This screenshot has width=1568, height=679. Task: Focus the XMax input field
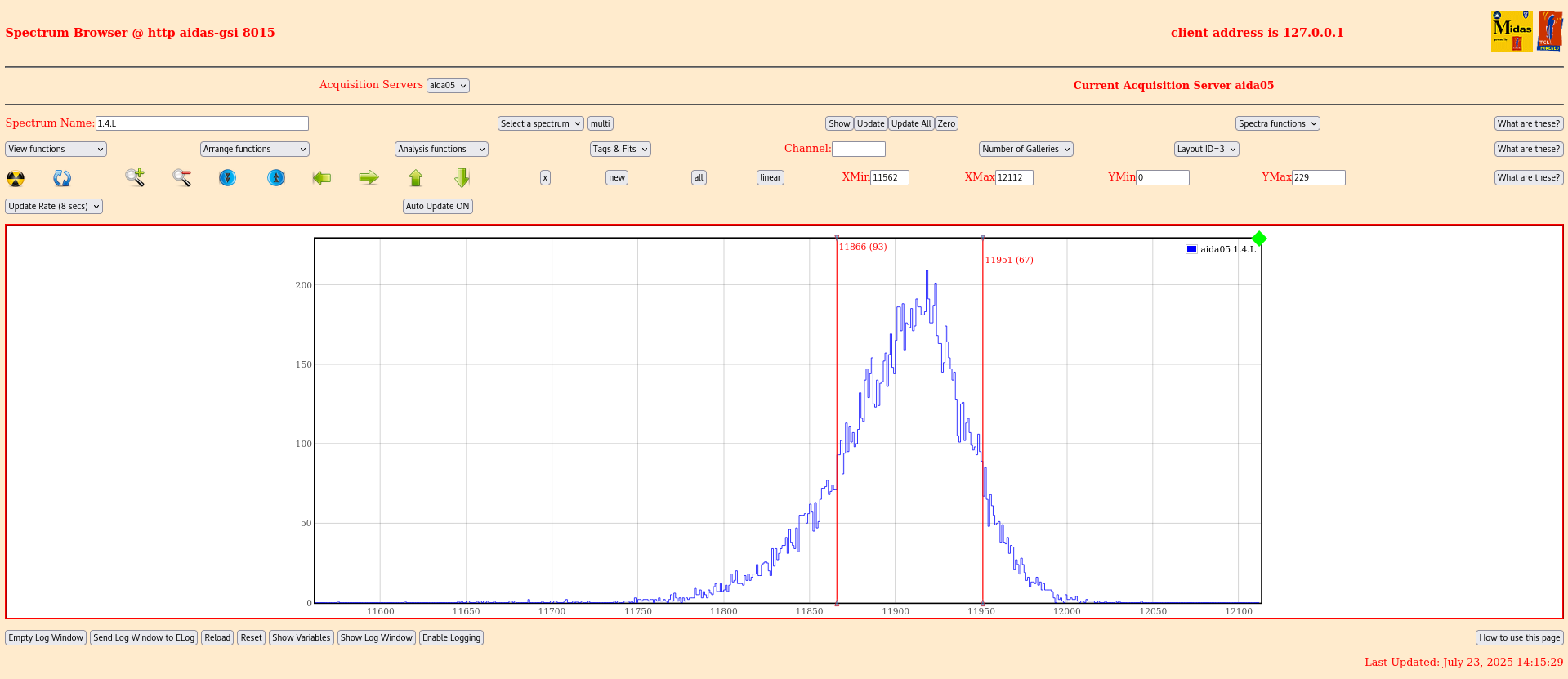click(x=1014, y=177)
